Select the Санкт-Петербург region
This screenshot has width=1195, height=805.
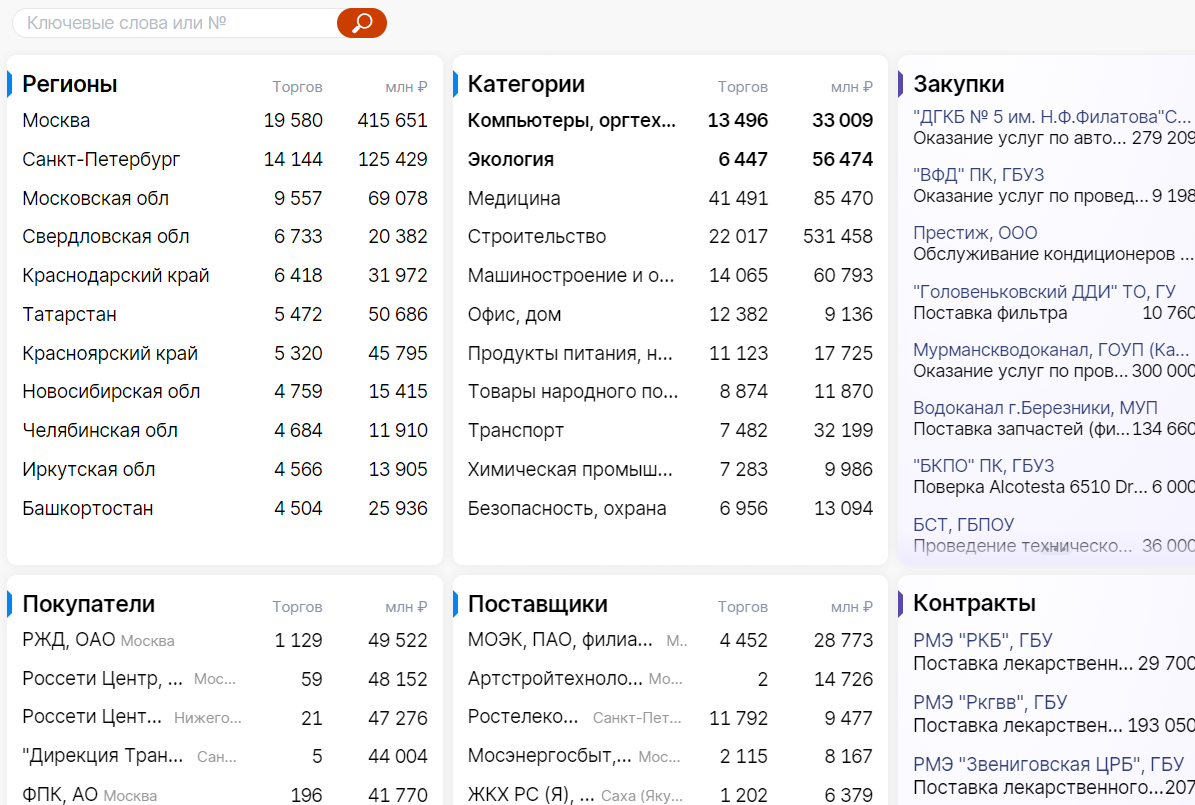(100, 159)
